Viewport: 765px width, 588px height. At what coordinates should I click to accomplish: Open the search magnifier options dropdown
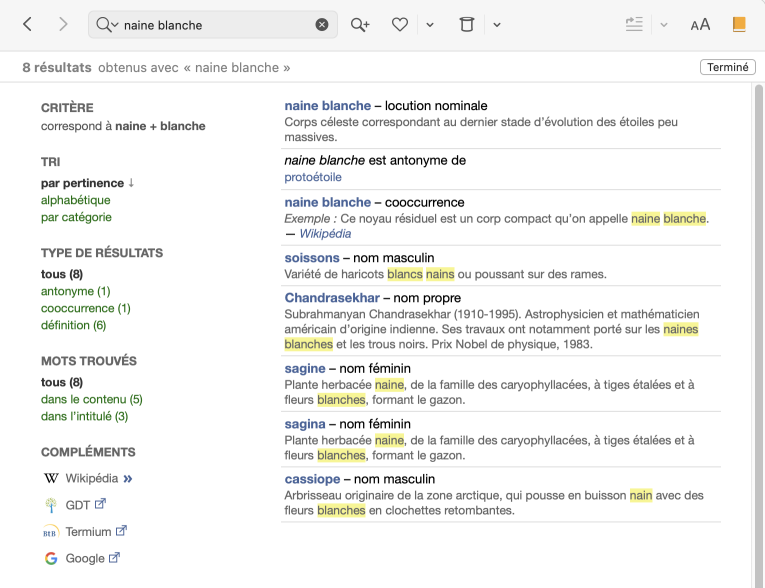click(106, 25)
